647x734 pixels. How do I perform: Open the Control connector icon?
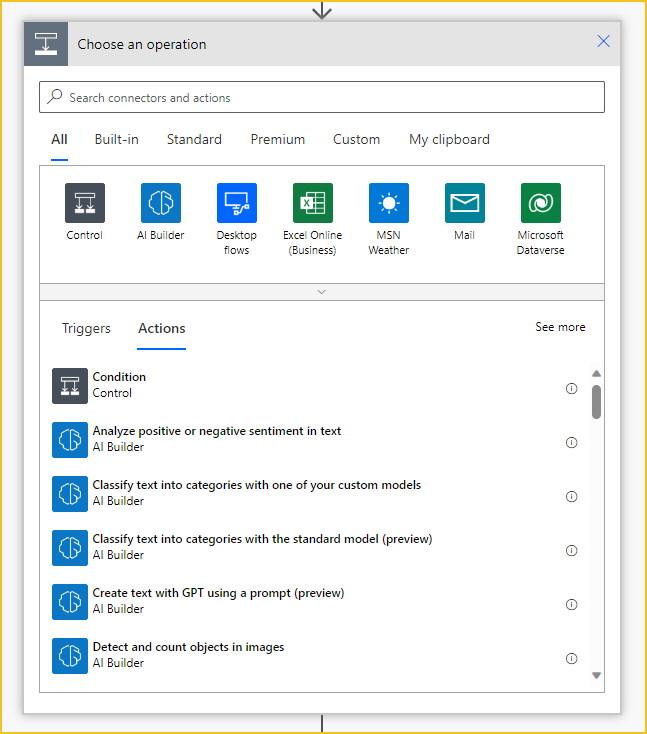[85, 203]
